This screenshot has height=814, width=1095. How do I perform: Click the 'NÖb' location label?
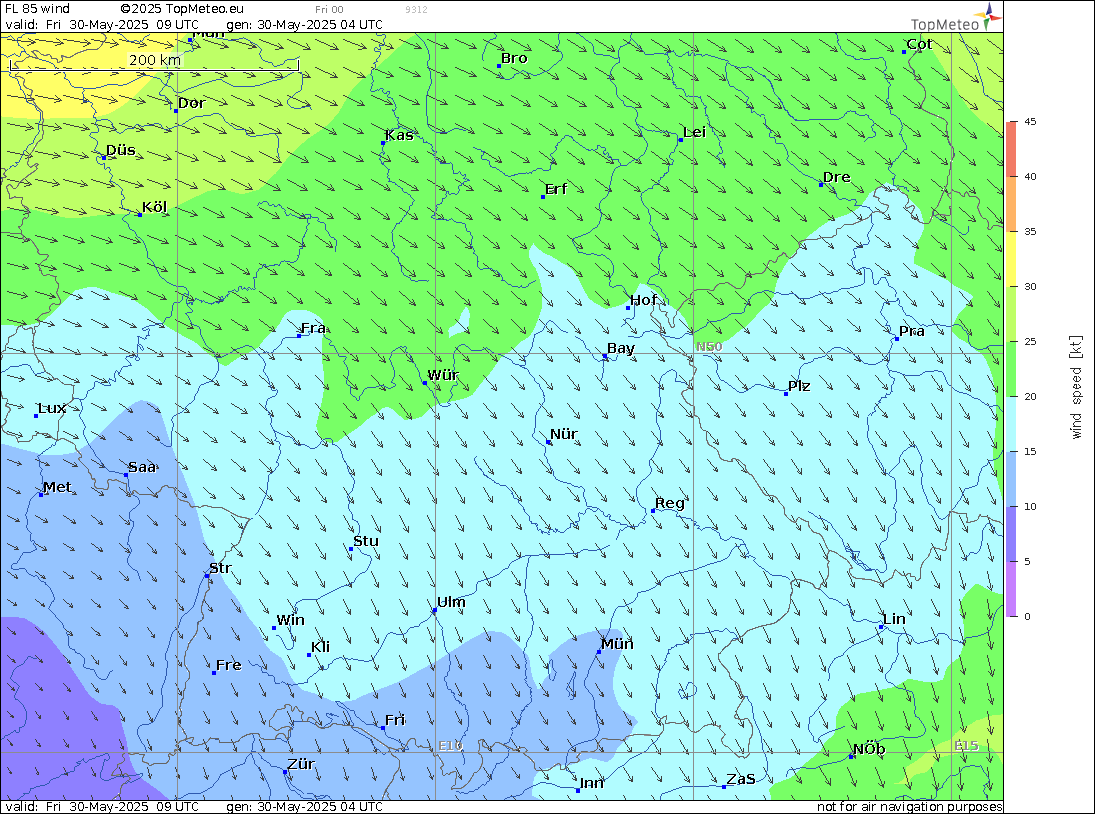[869, 749]
